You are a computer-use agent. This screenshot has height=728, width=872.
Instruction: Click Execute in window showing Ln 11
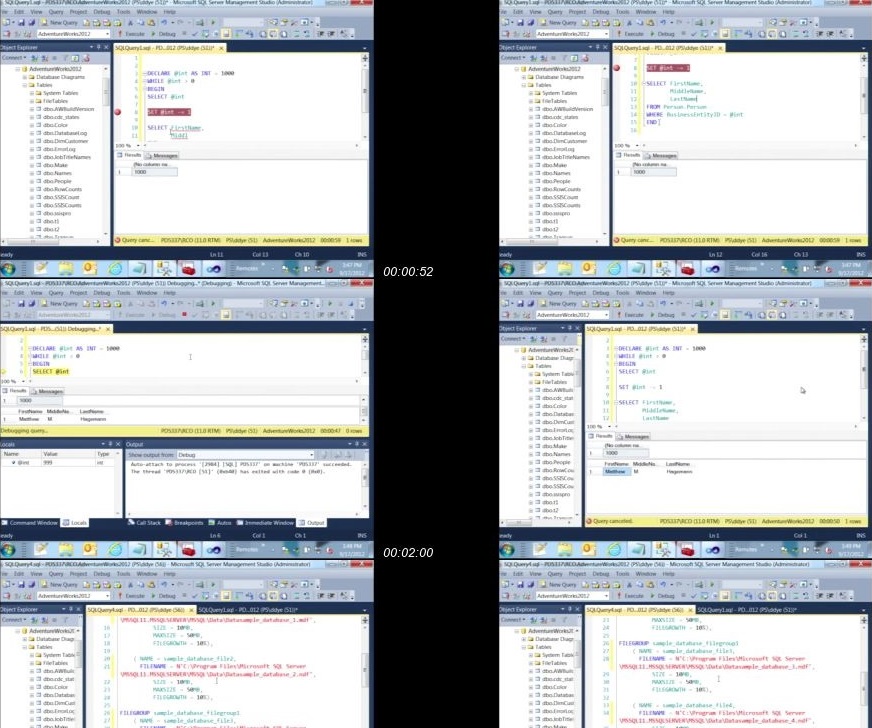coord(131,34)
